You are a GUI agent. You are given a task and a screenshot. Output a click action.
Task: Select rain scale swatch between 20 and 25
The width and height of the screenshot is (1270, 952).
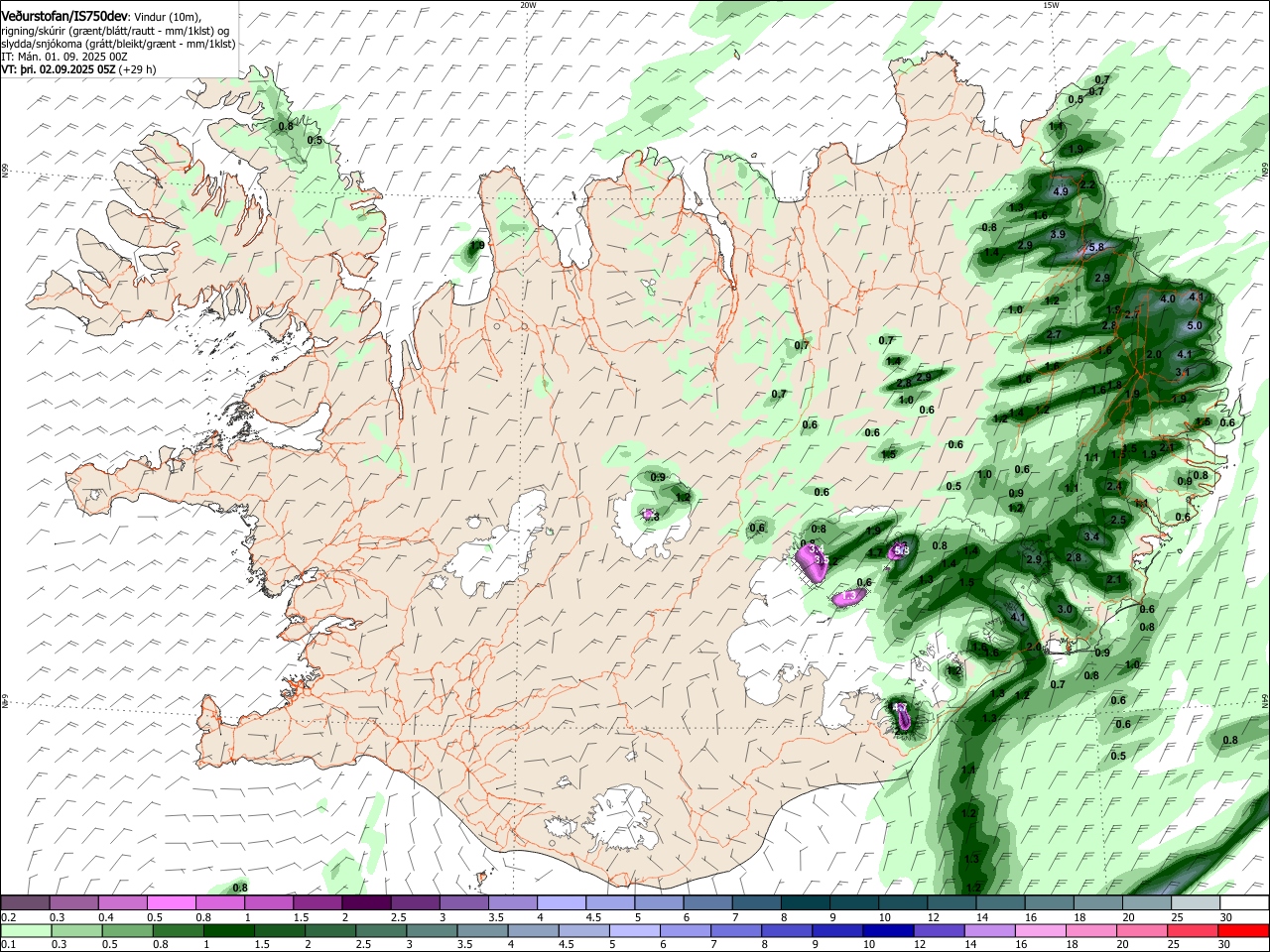(1141, 930)
